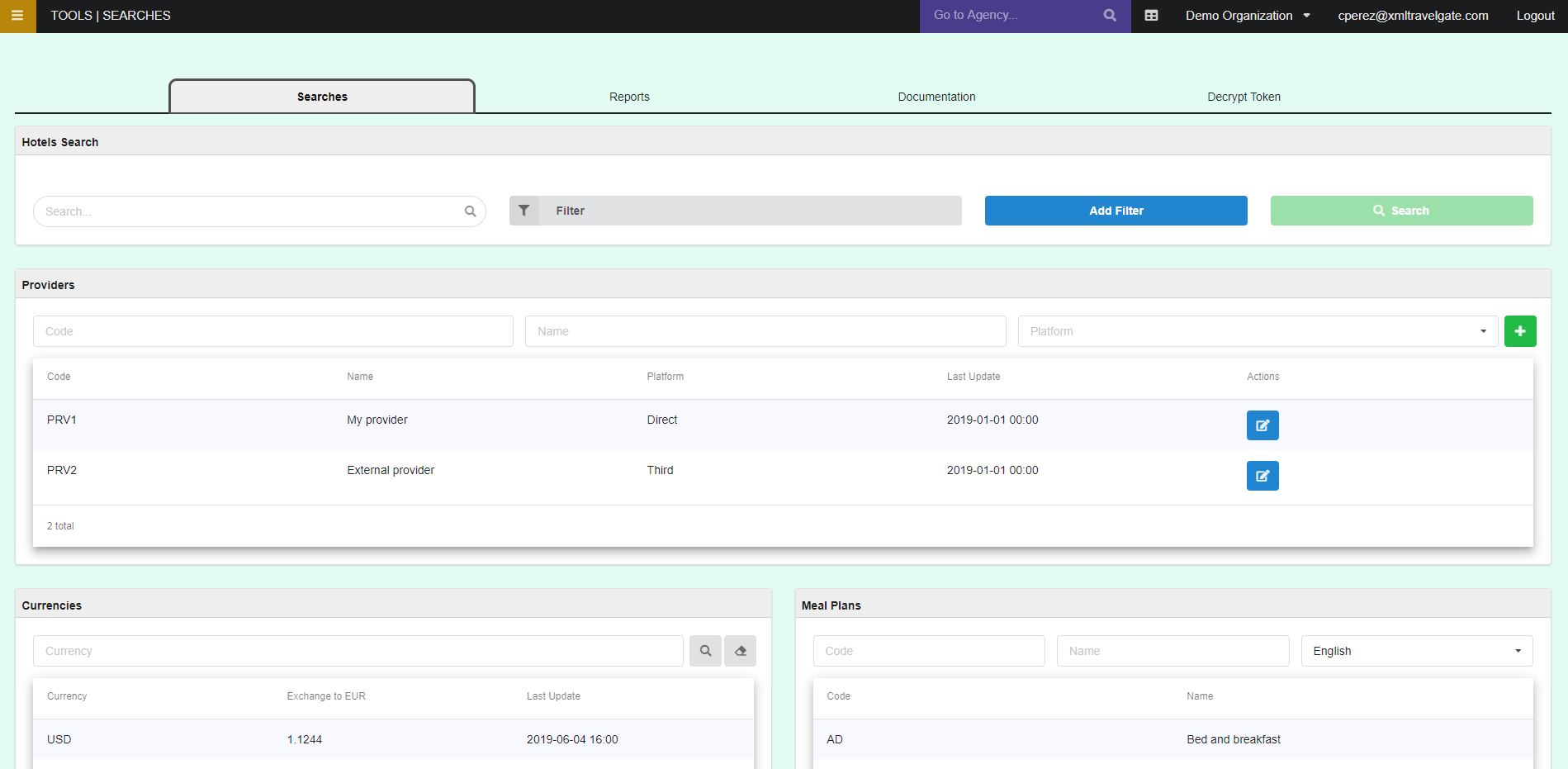Focus the Currency input field
The image size is (1568, 769).
click(x=358, y=651)
